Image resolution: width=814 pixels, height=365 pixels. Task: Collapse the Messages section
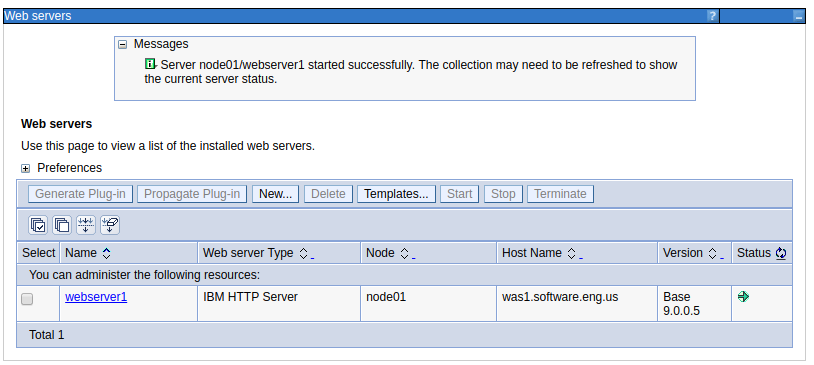point(123,45)
